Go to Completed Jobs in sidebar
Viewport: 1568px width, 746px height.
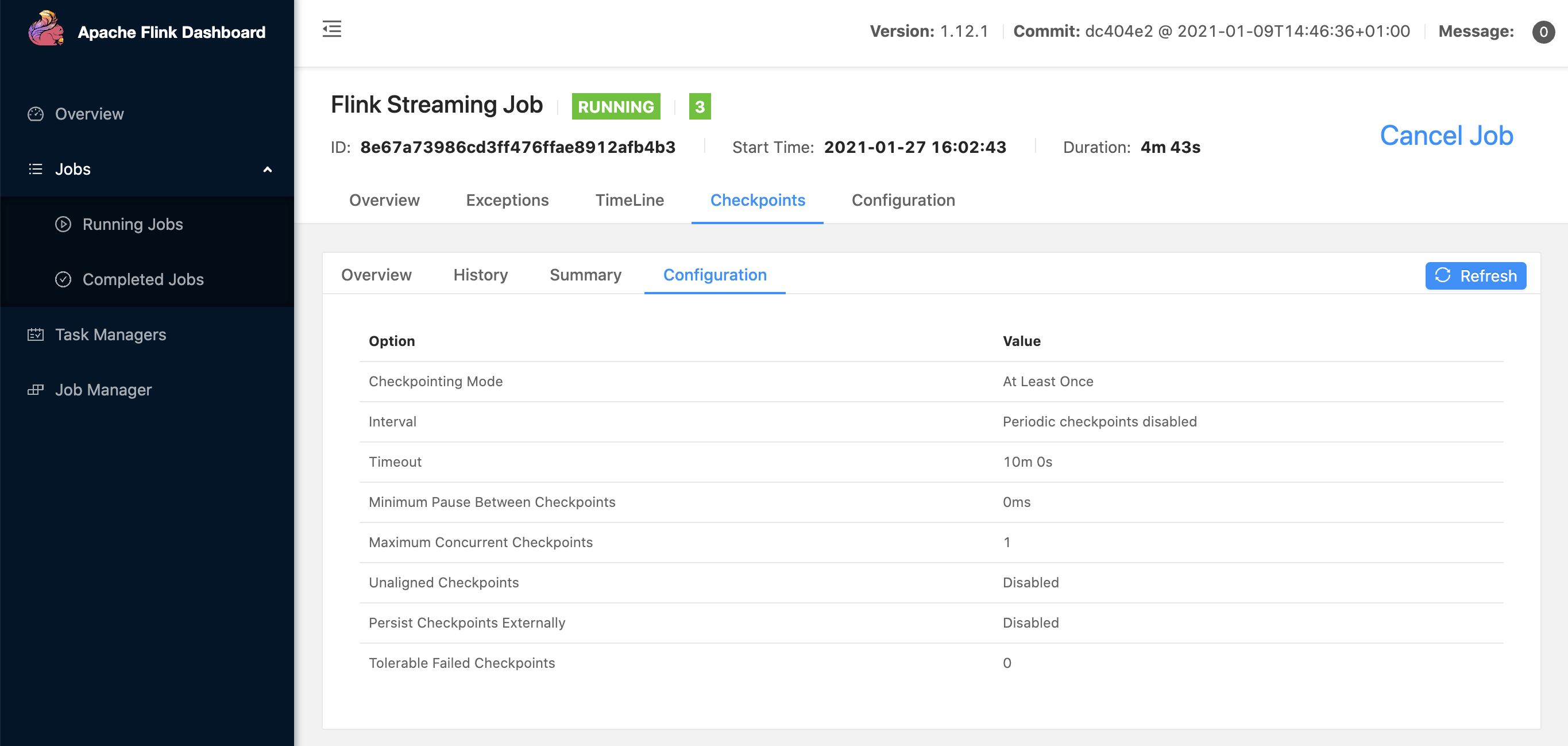coord(143,279)
